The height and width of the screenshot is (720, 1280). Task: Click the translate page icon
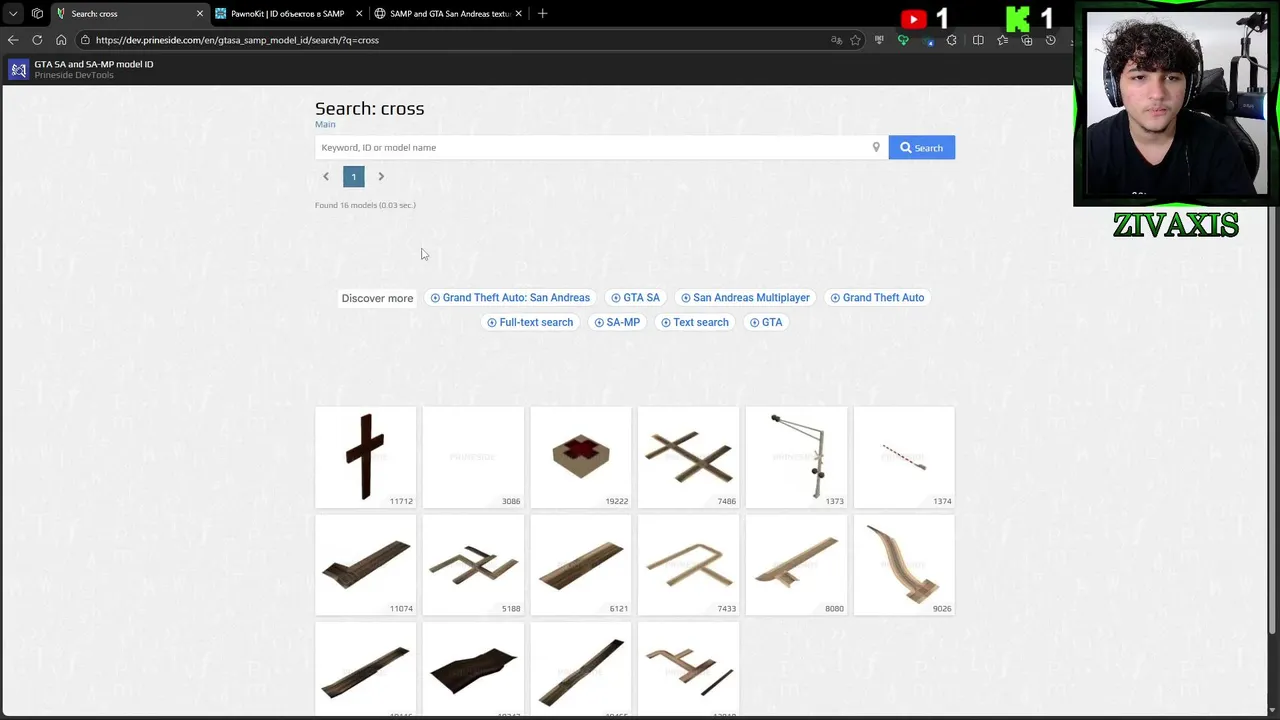pyautogui.click(x=836, y=40)
